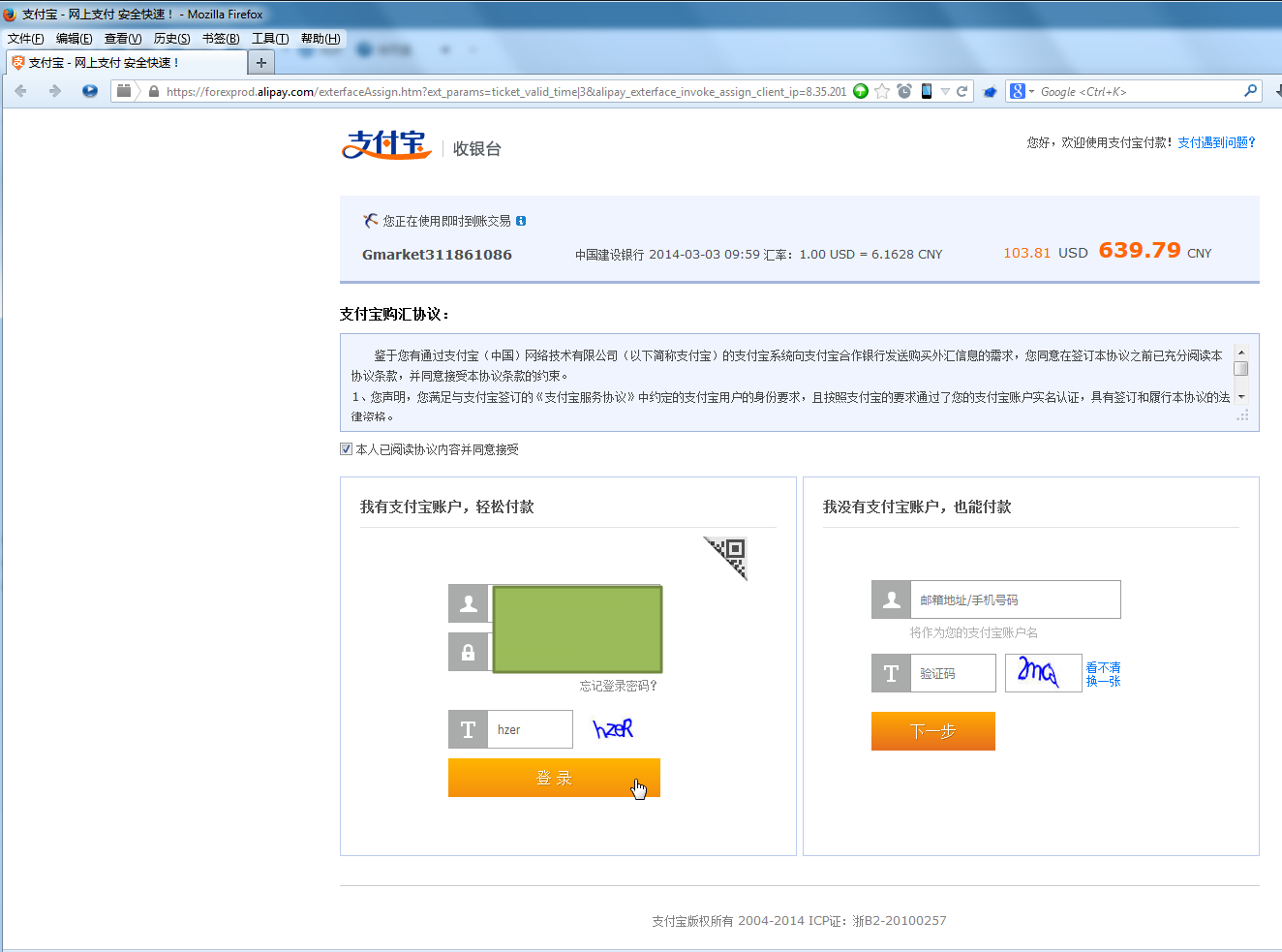Click the captcha field containing hzer
The height and width of the screenshot is (952, 1282).
click(531, 729)
